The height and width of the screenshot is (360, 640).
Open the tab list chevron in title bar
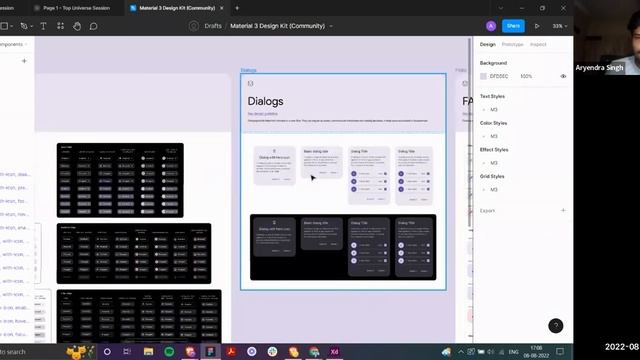coord(500,8)
